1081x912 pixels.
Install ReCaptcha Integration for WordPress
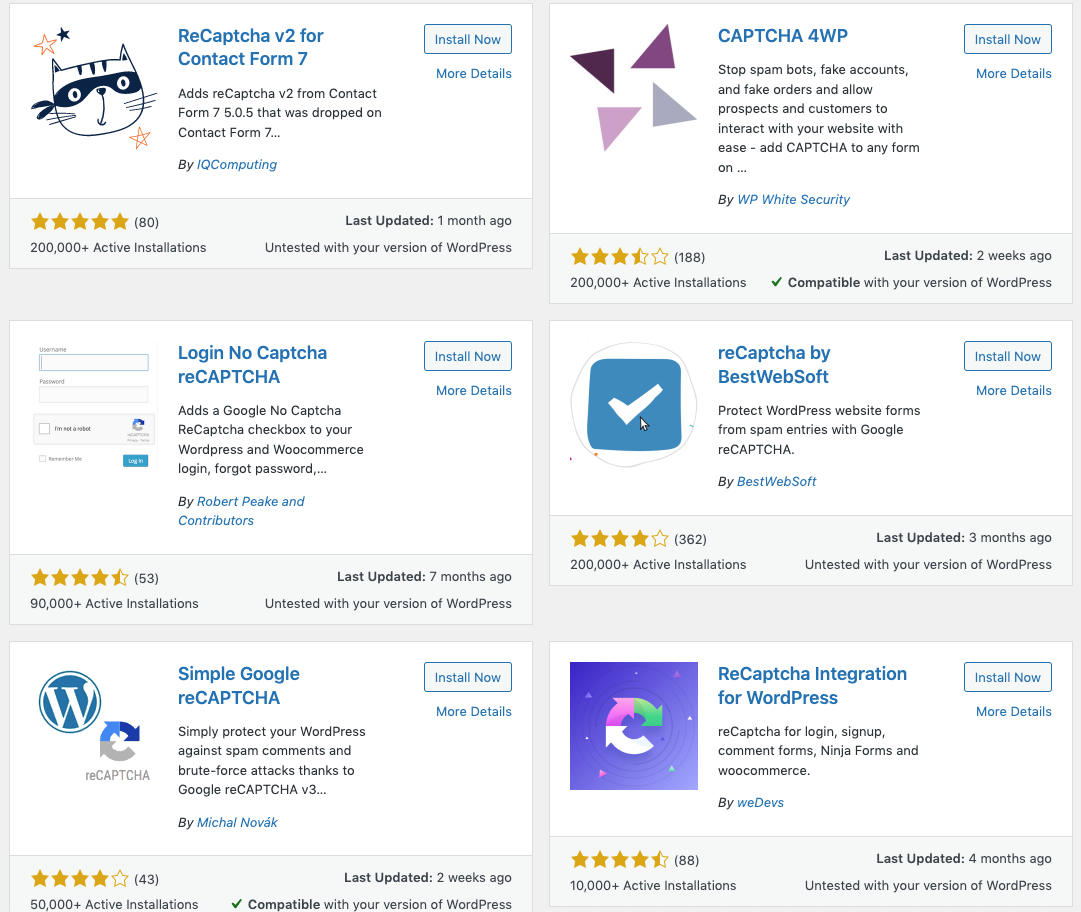[x=1007, y=678]
